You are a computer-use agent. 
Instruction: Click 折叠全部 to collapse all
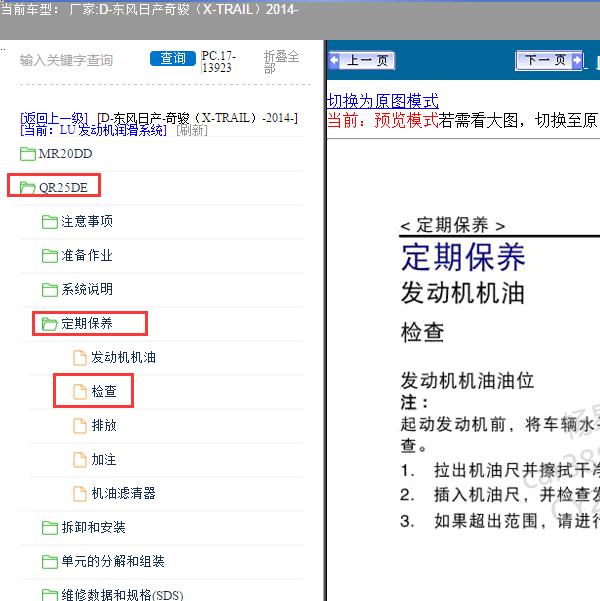[x=281, y=62]
